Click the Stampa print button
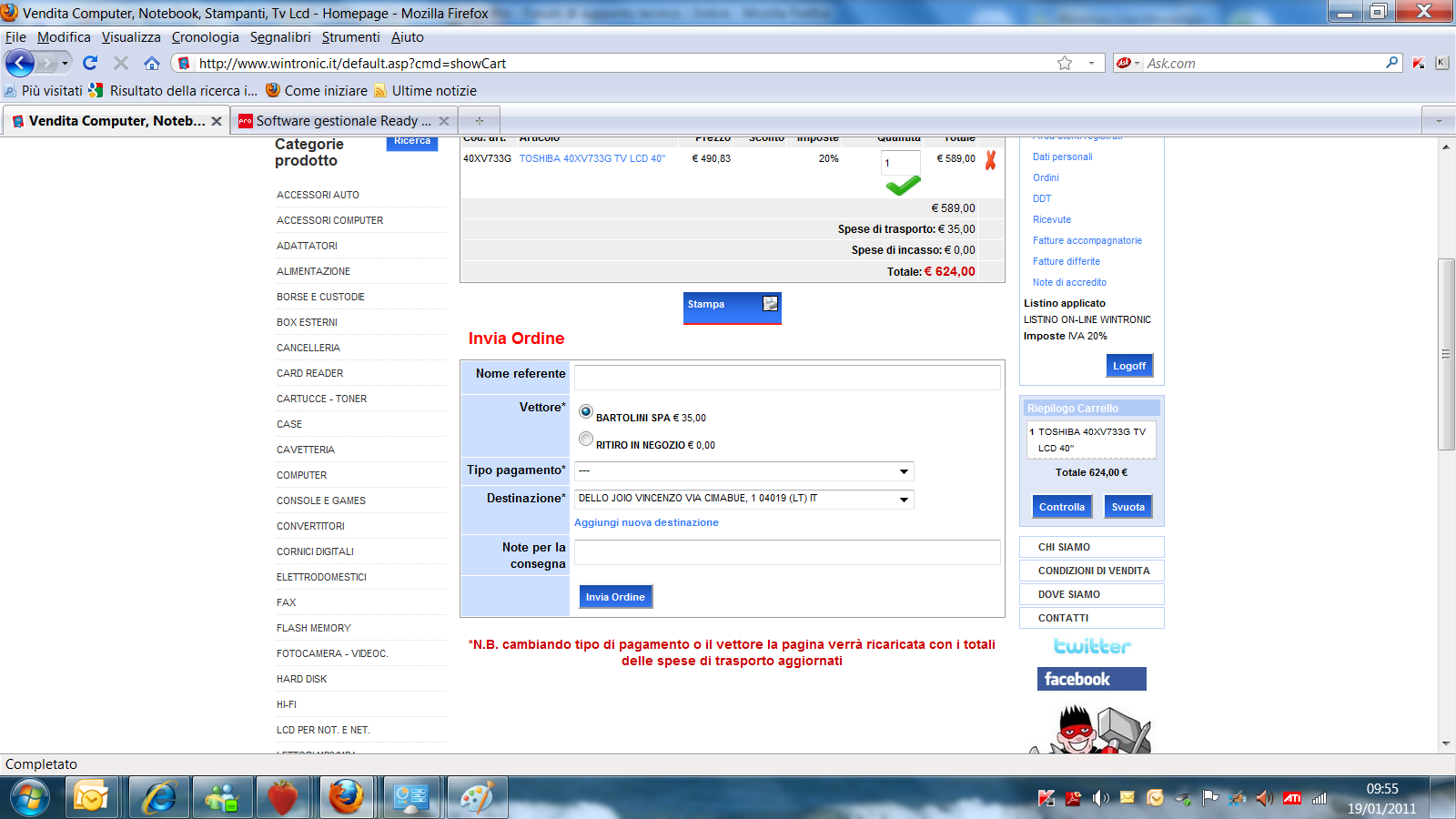The image size is (1456, 819). pos(732,308)
